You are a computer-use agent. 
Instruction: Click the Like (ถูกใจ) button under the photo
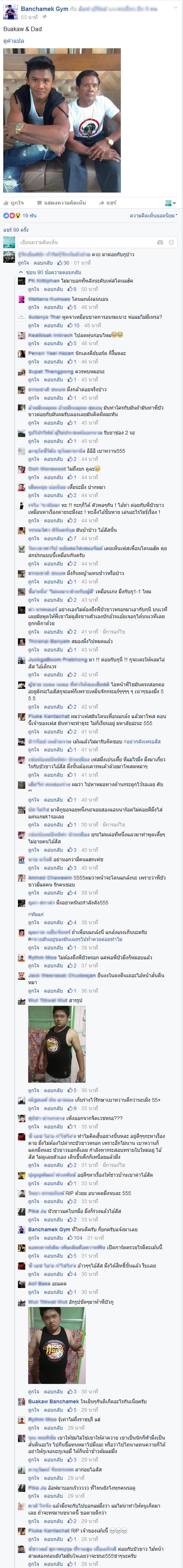(x=14, y=203)
